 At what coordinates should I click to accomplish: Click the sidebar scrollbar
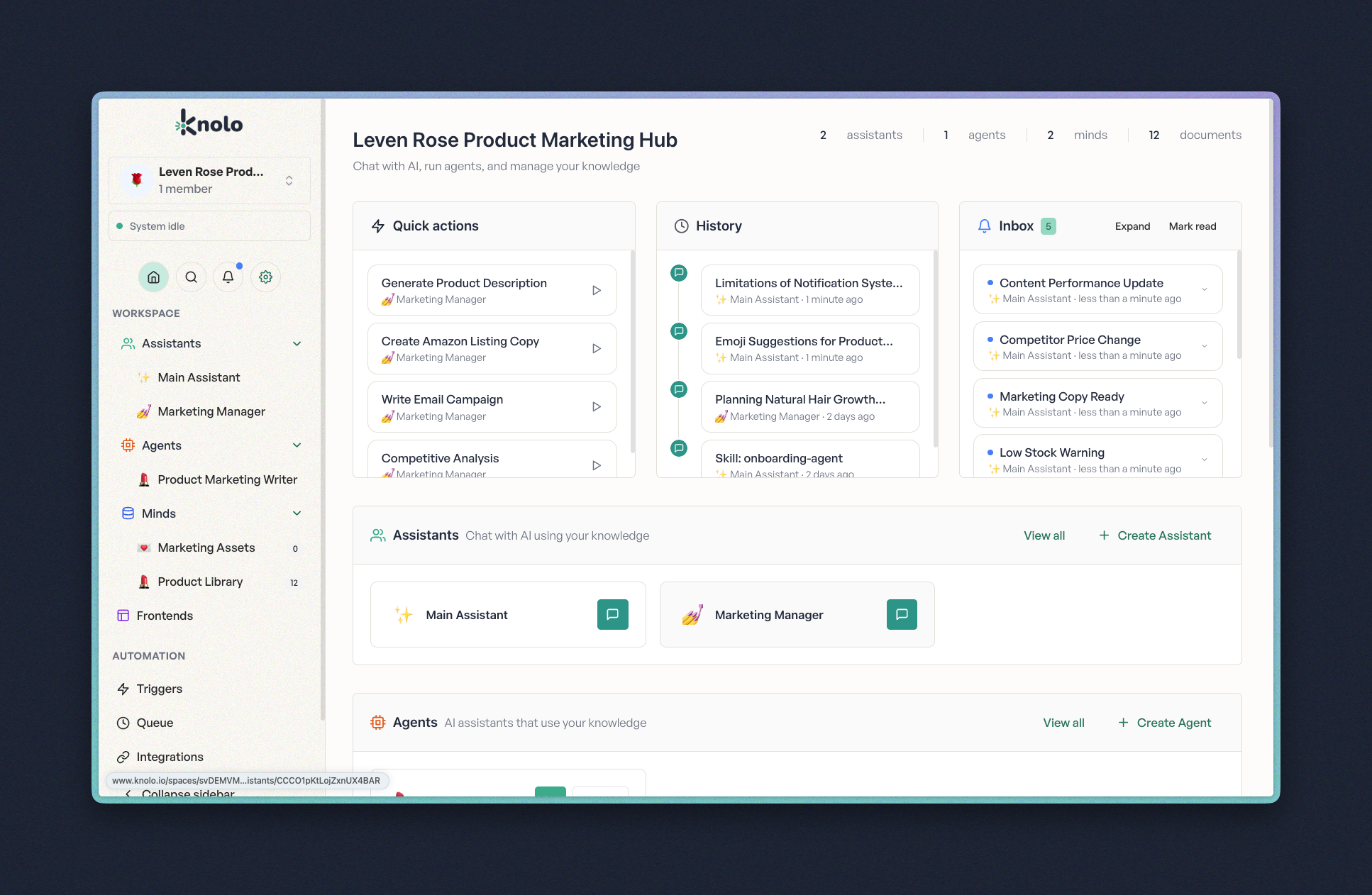[323, 411]
